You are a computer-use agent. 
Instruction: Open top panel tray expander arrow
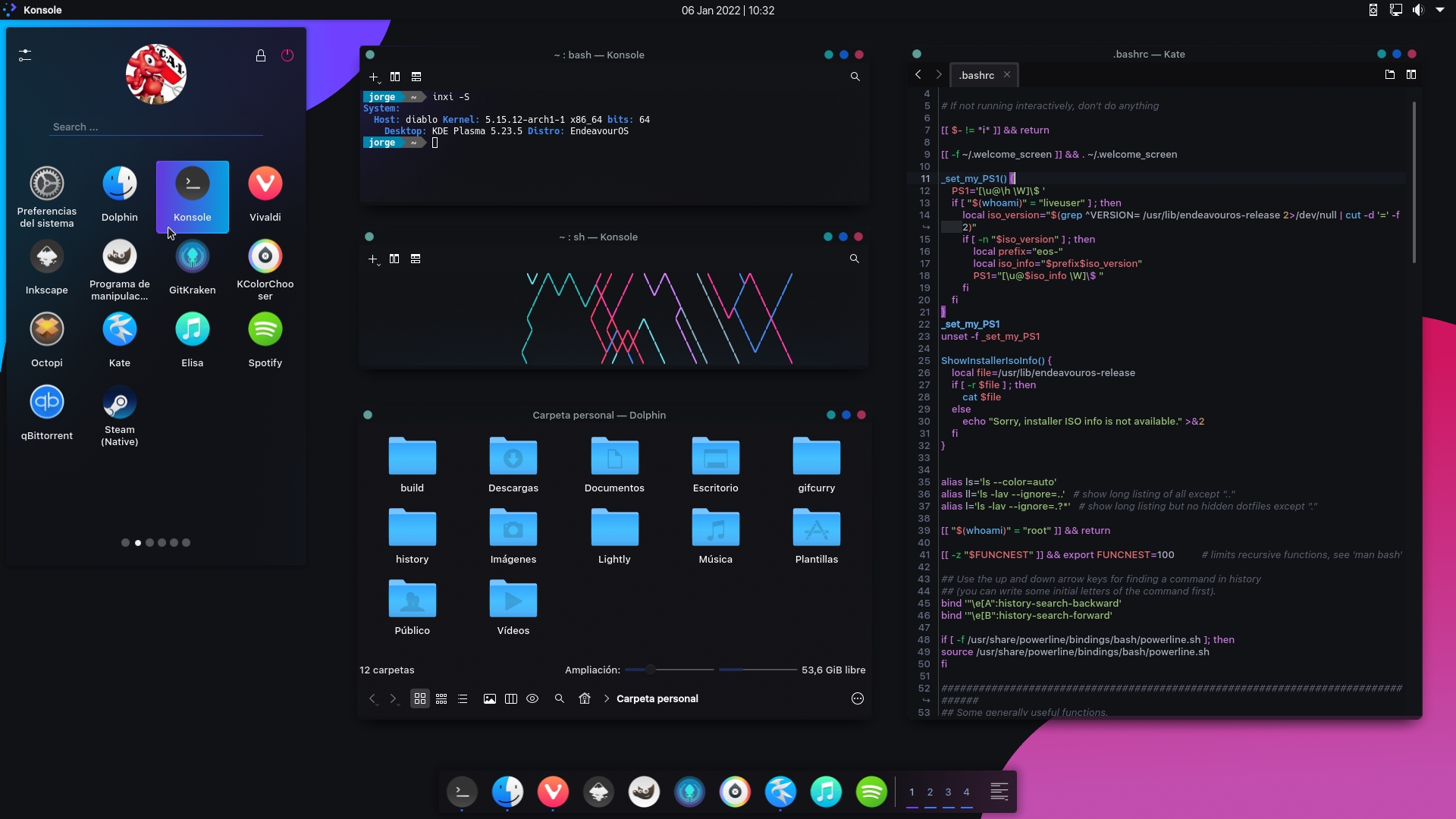pyautogui.click(x=1440, y=10)
